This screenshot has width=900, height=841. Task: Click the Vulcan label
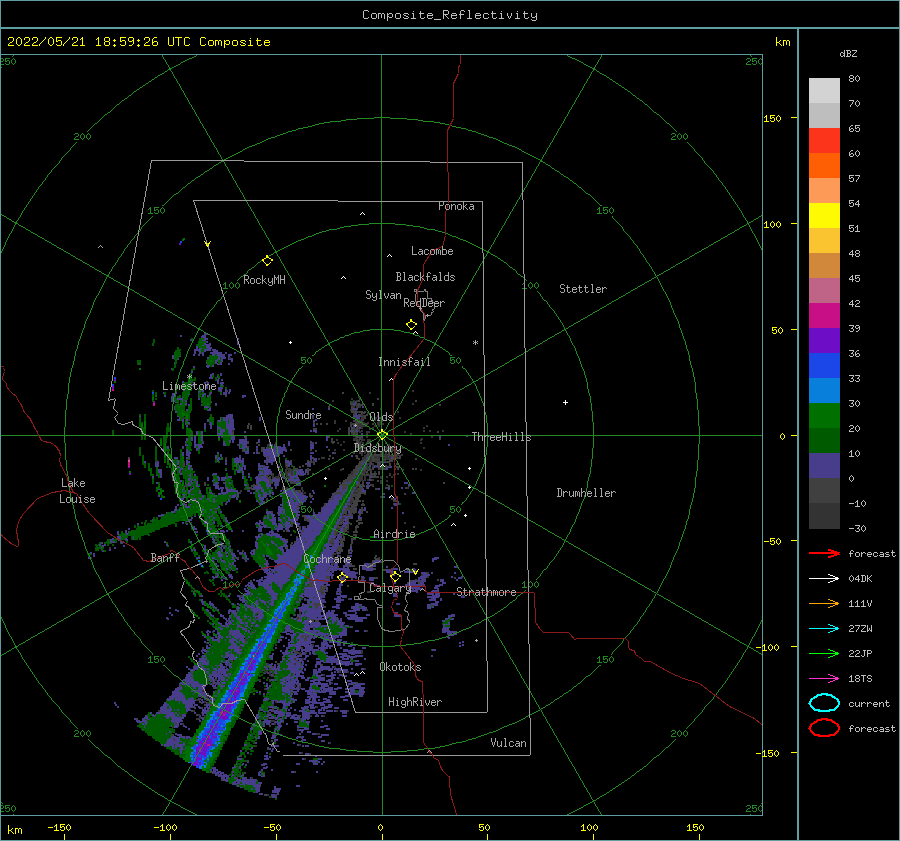point(509,743)
